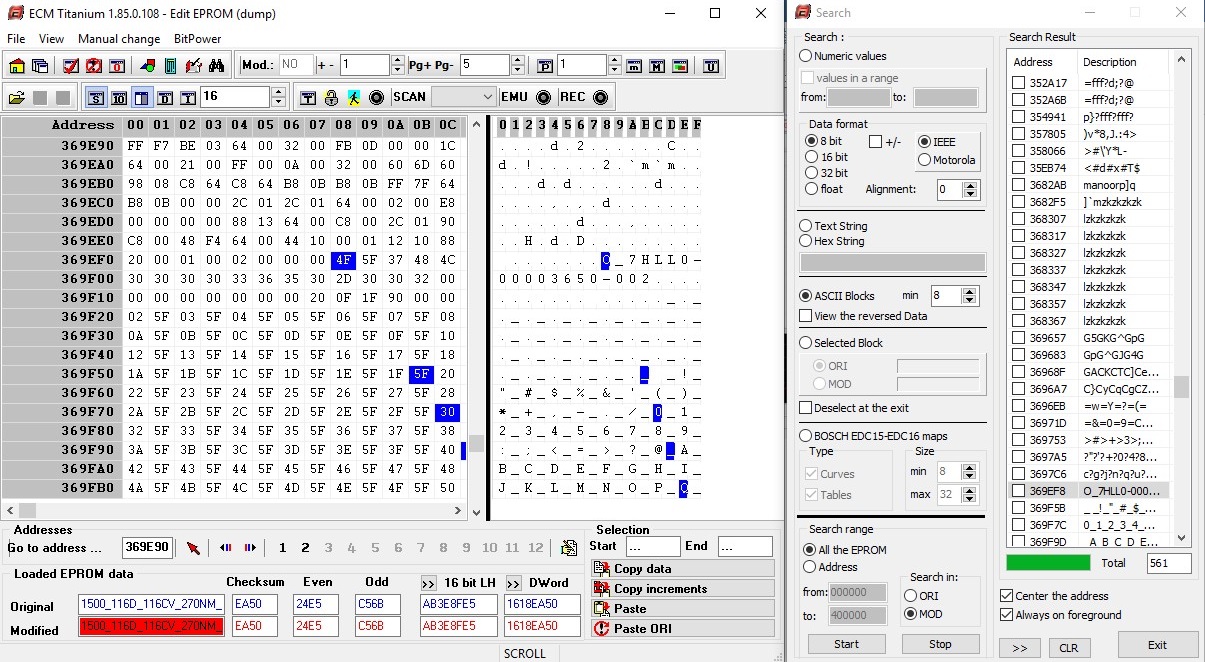Viewport: 1205px width, 662px height.
Task: Click the red checkmark toolbar icon
Action: tap(71, 66)
